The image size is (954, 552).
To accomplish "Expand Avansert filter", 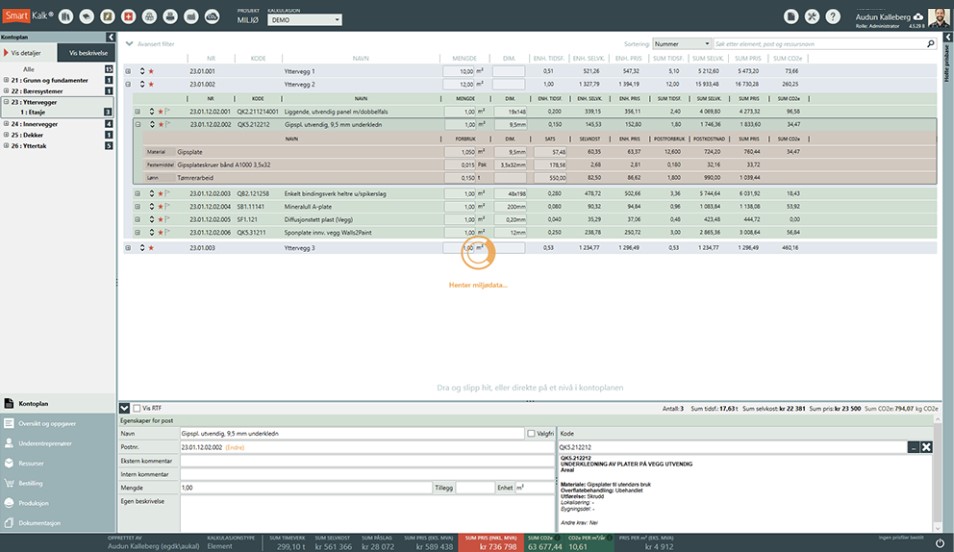I will (130, 45).
